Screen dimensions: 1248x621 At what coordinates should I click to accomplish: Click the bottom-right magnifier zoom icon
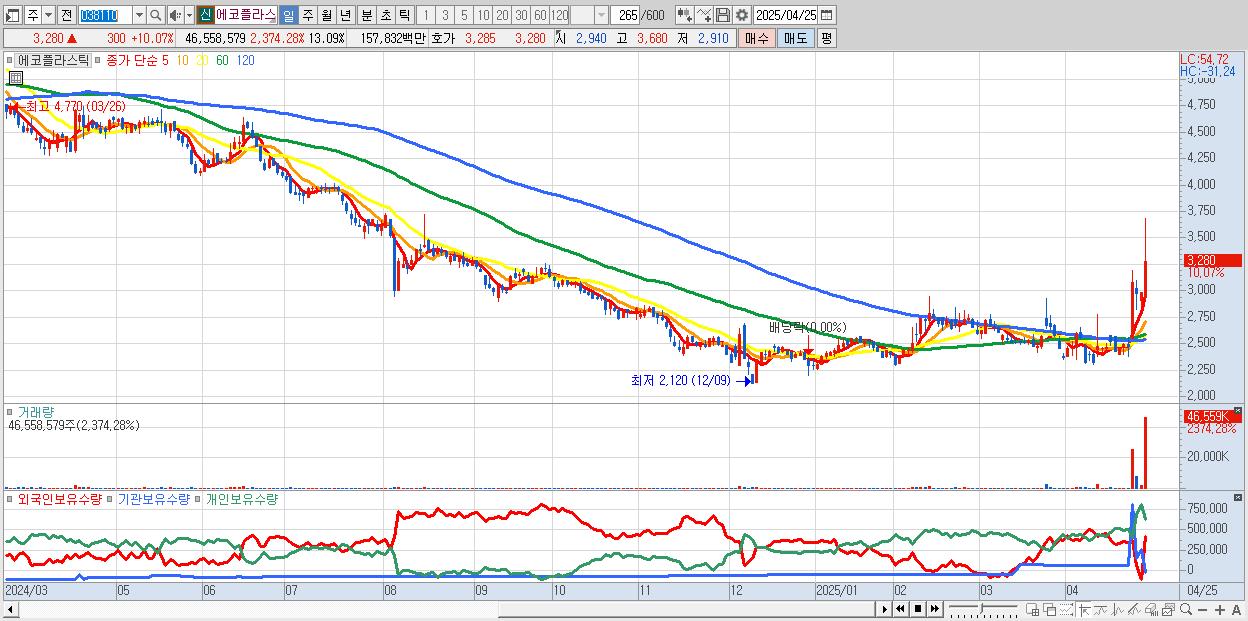coord(1186,609)
